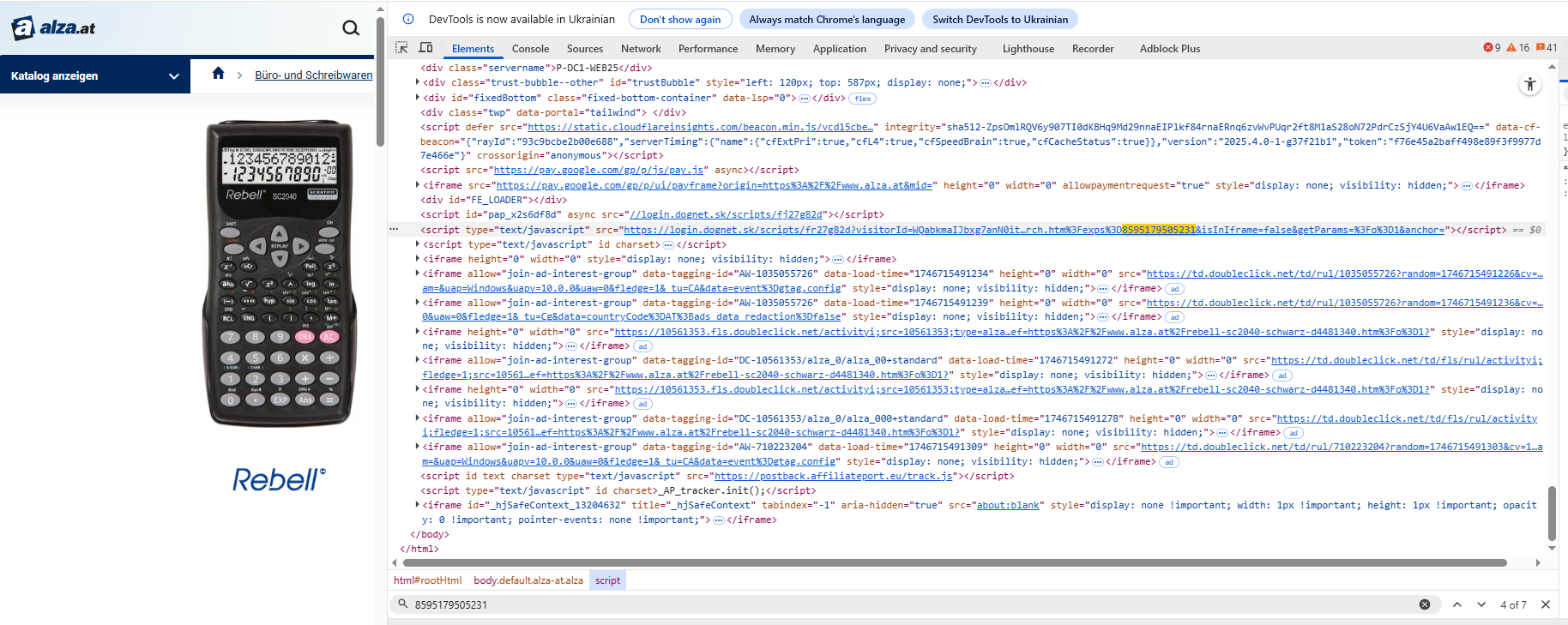Screen dimensions: 1568x625
Task: Jump to next search match
Action: (x=1481, y=604)
